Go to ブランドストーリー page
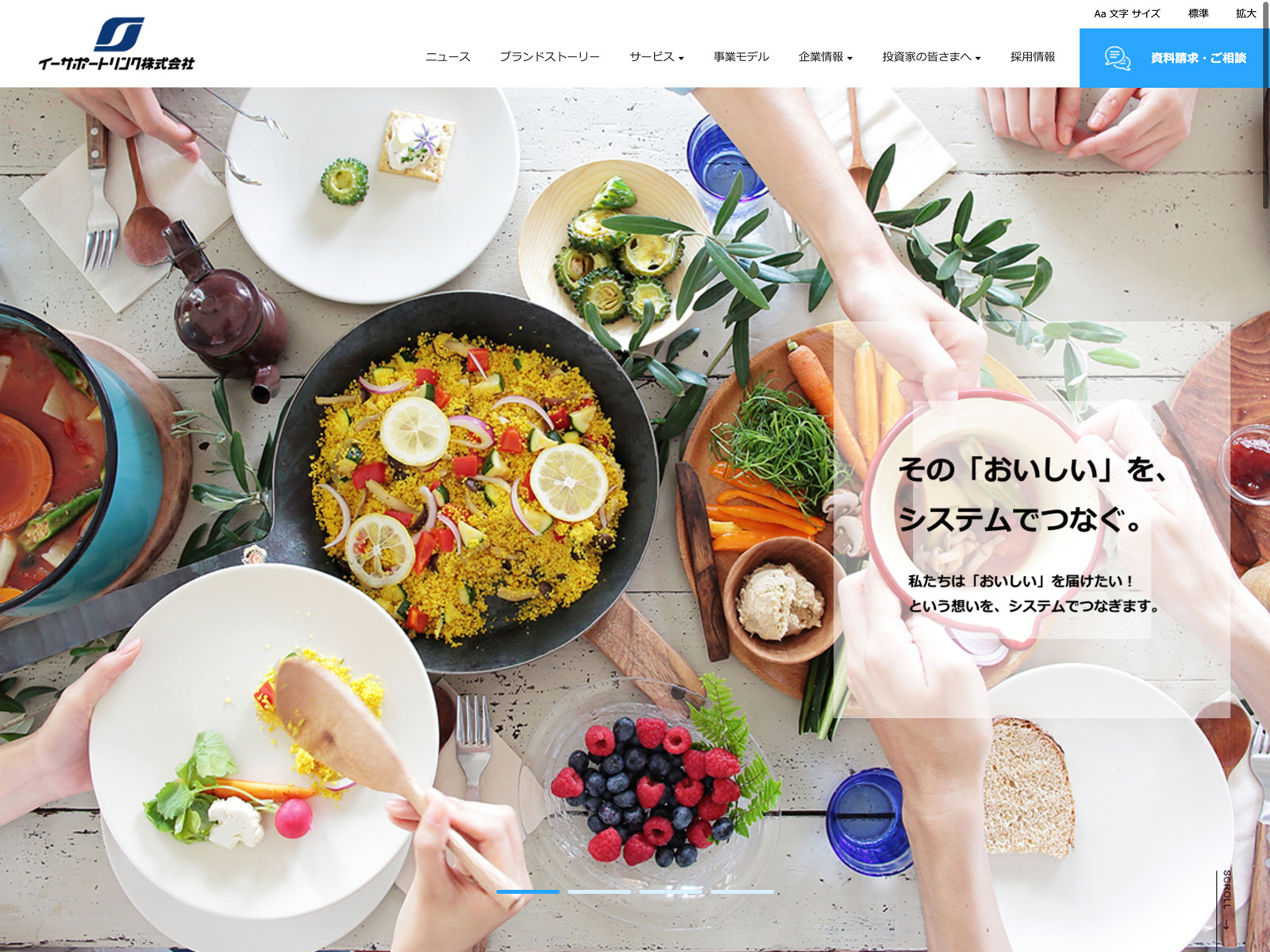1270x952 pixels. (x=549, y=57)
